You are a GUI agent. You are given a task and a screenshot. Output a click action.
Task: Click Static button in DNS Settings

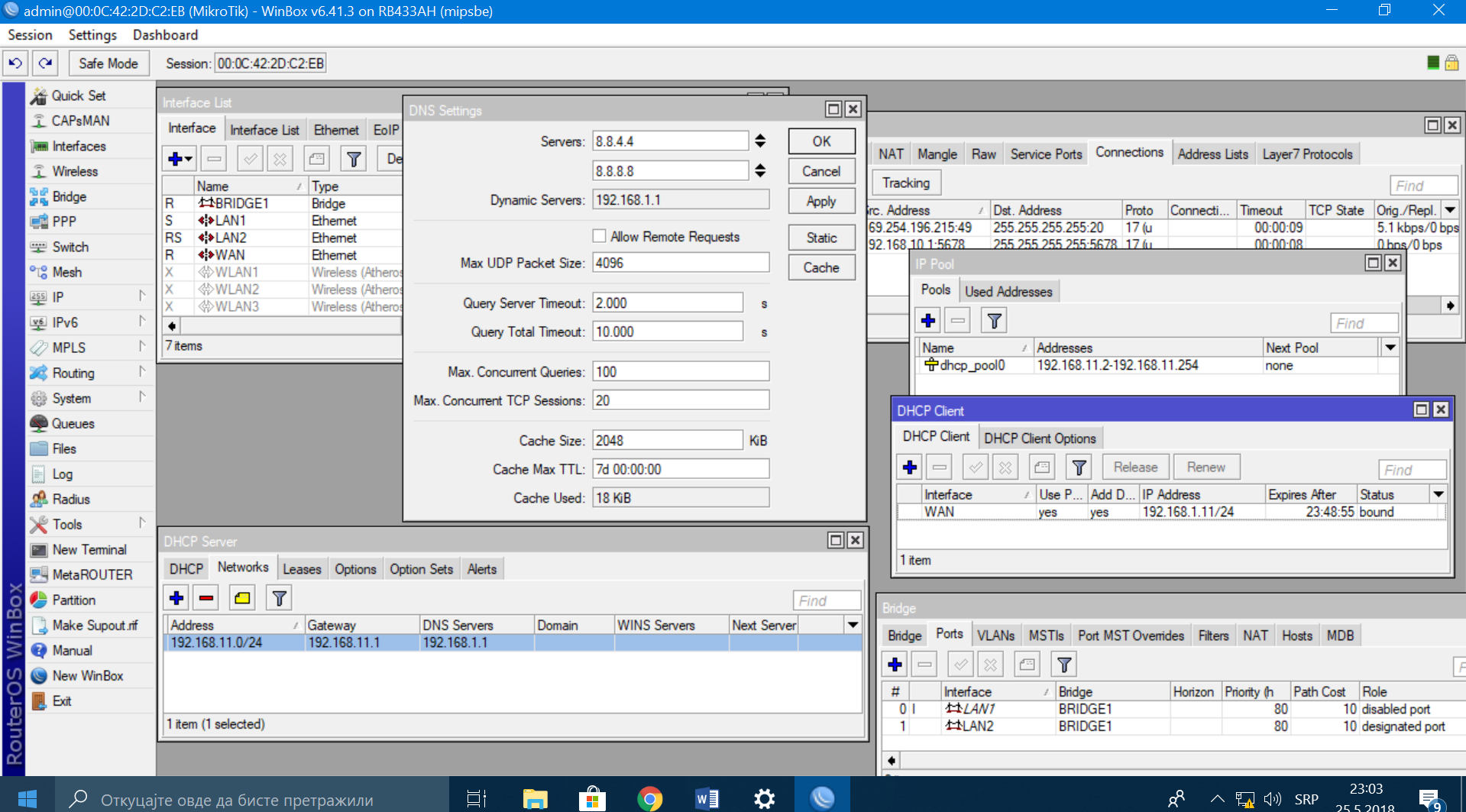tap(821, 238)
